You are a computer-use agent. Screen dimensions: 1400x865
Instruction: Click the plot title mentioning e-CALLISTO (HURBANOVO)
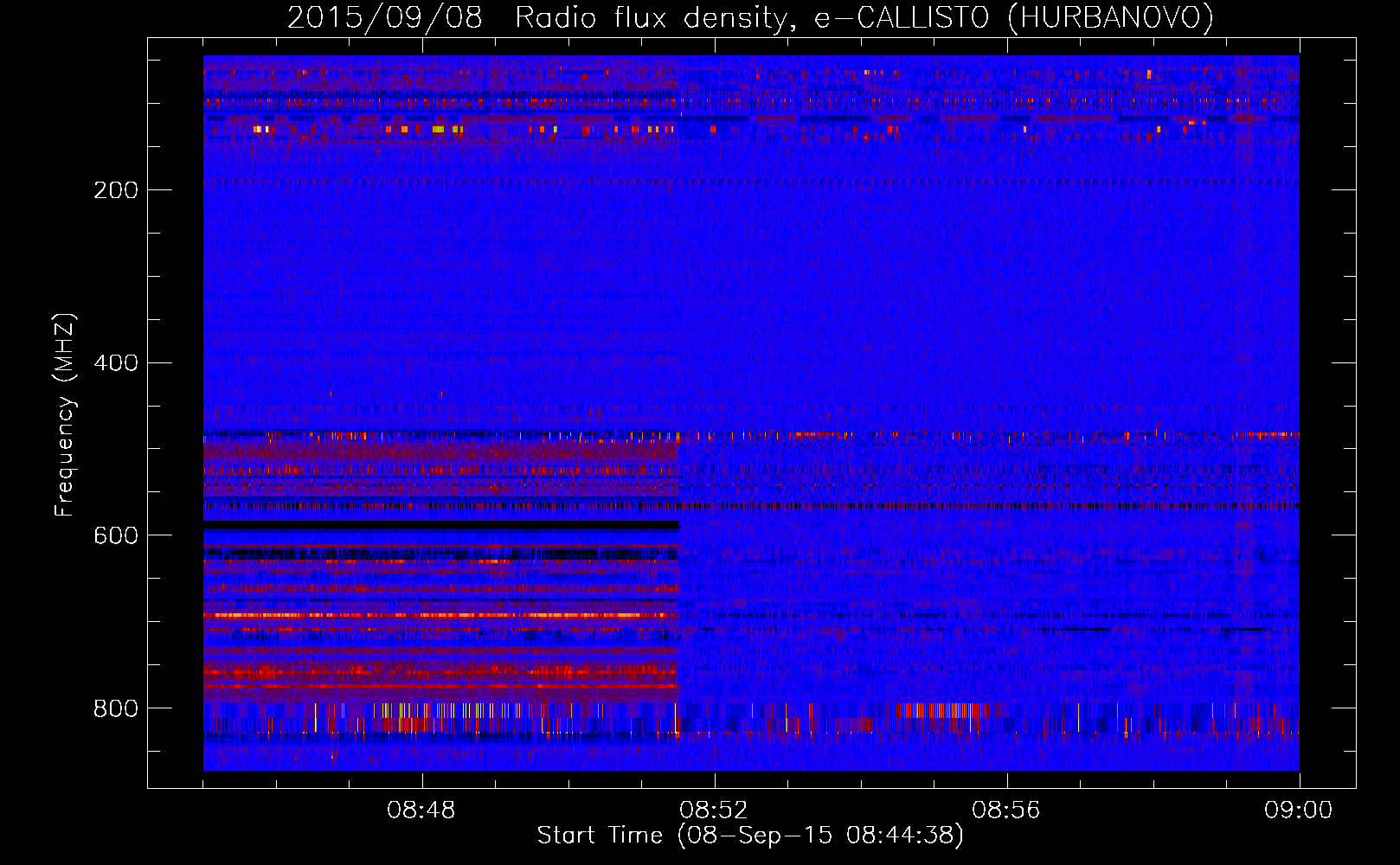point(750,17)
